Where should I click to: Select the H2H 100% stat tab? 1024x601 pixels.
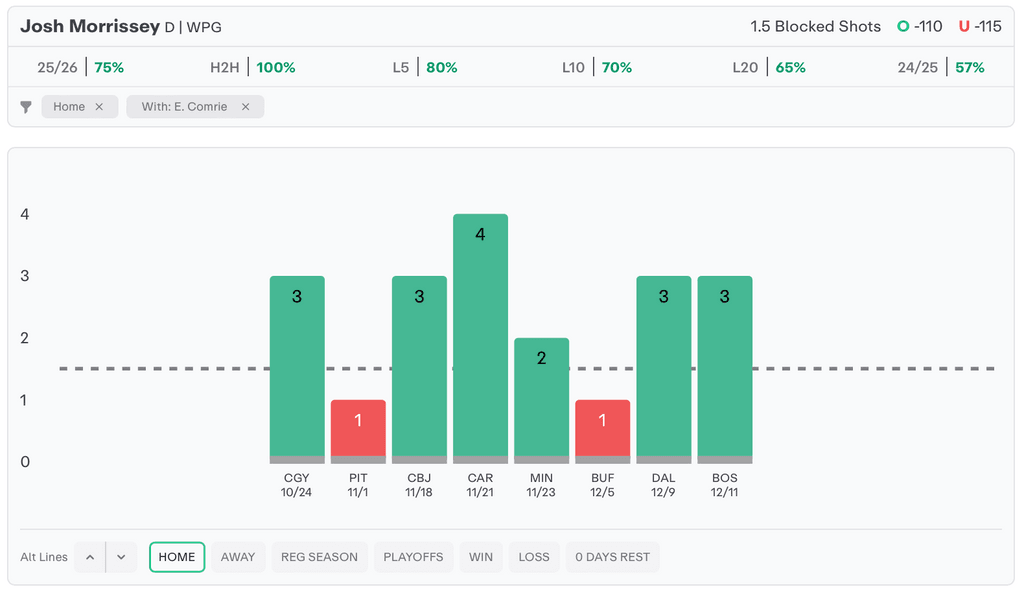point(252,68)
